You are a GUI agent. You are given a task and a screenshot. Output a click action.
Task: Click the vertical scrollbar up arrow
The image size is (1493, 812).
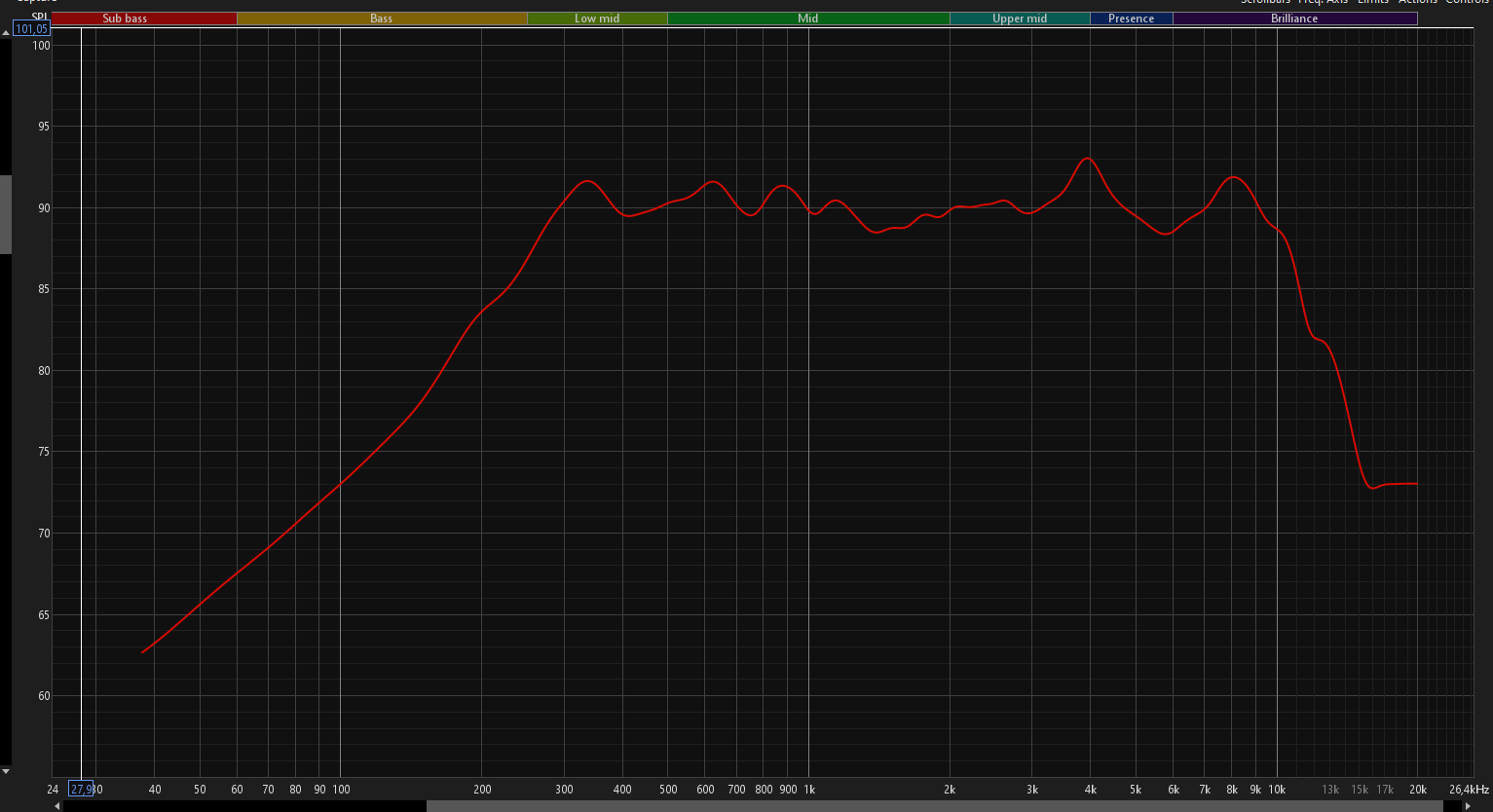(6, 33)
